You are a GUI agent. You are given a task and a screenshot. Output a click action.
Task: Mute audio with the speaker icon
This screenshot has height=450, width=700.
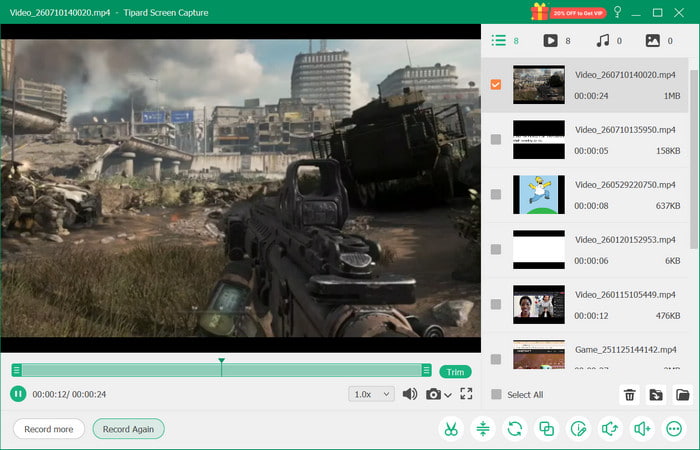click(409, 394)
